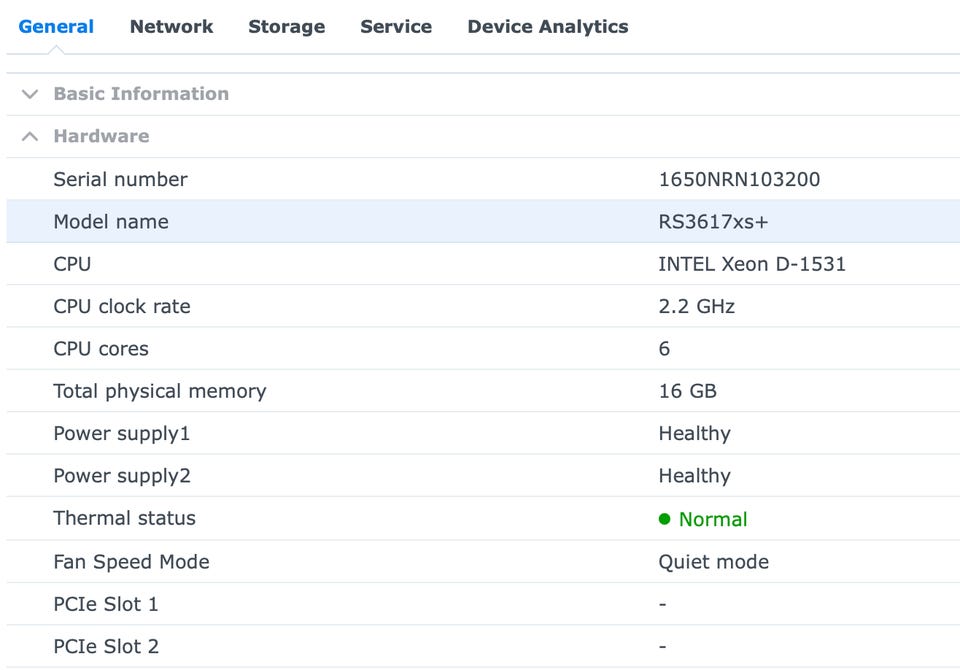Image resolution: width=960 pixels, height=670 pixels.
Task: Select the Service tab
Action: 396,27
